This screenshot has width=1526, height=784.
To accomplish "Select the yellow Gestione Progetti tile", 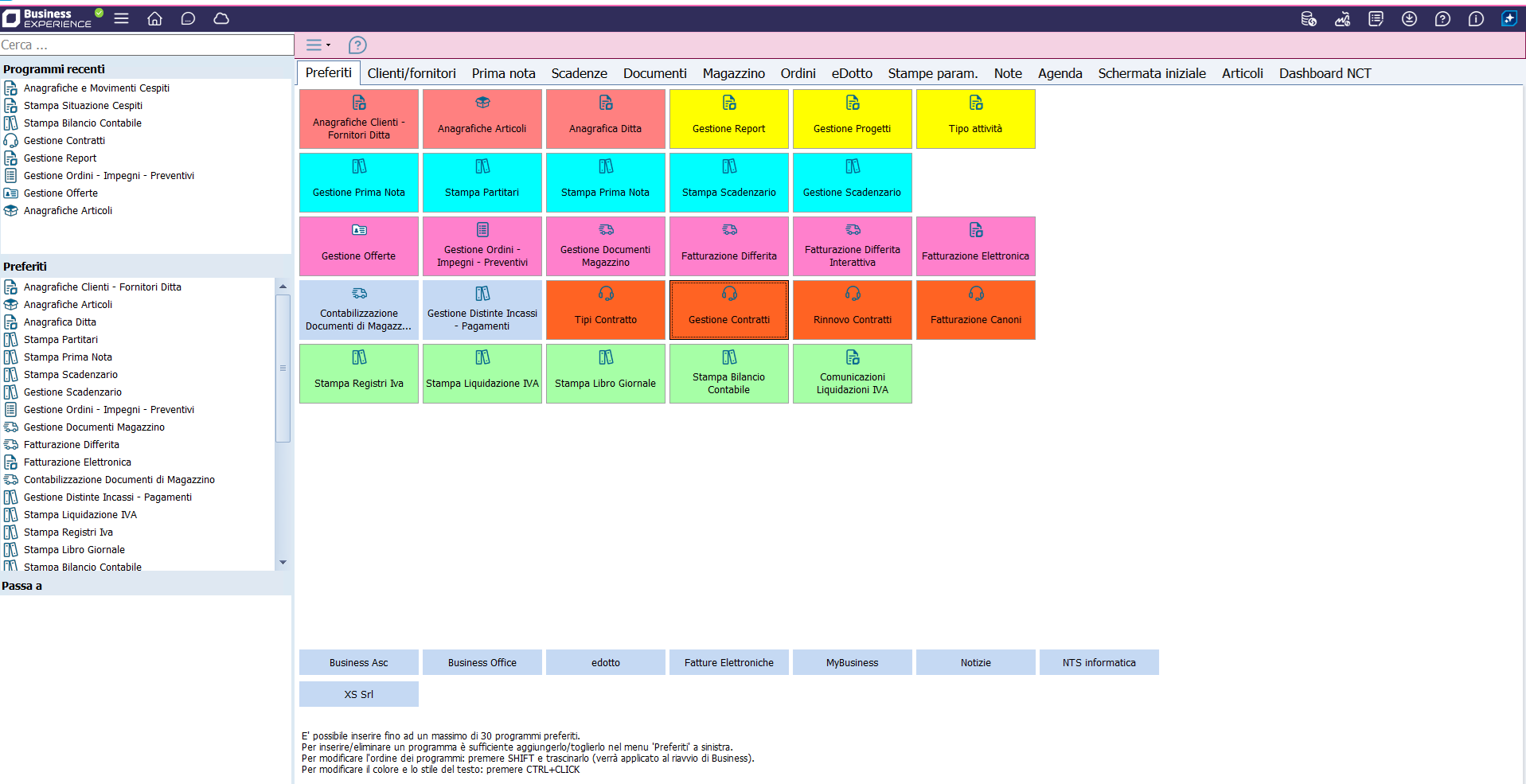I will pos(852,119).
